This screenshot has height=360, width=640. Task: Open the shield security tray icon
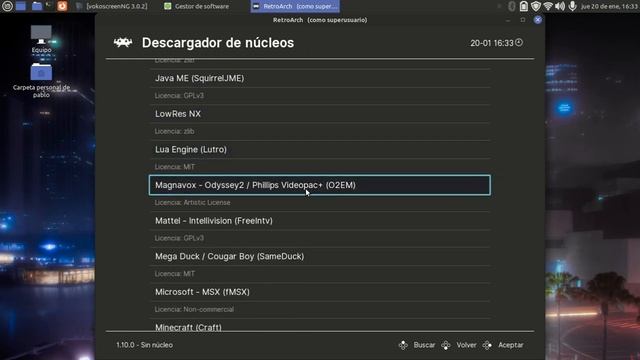click(x=536, y=6)
